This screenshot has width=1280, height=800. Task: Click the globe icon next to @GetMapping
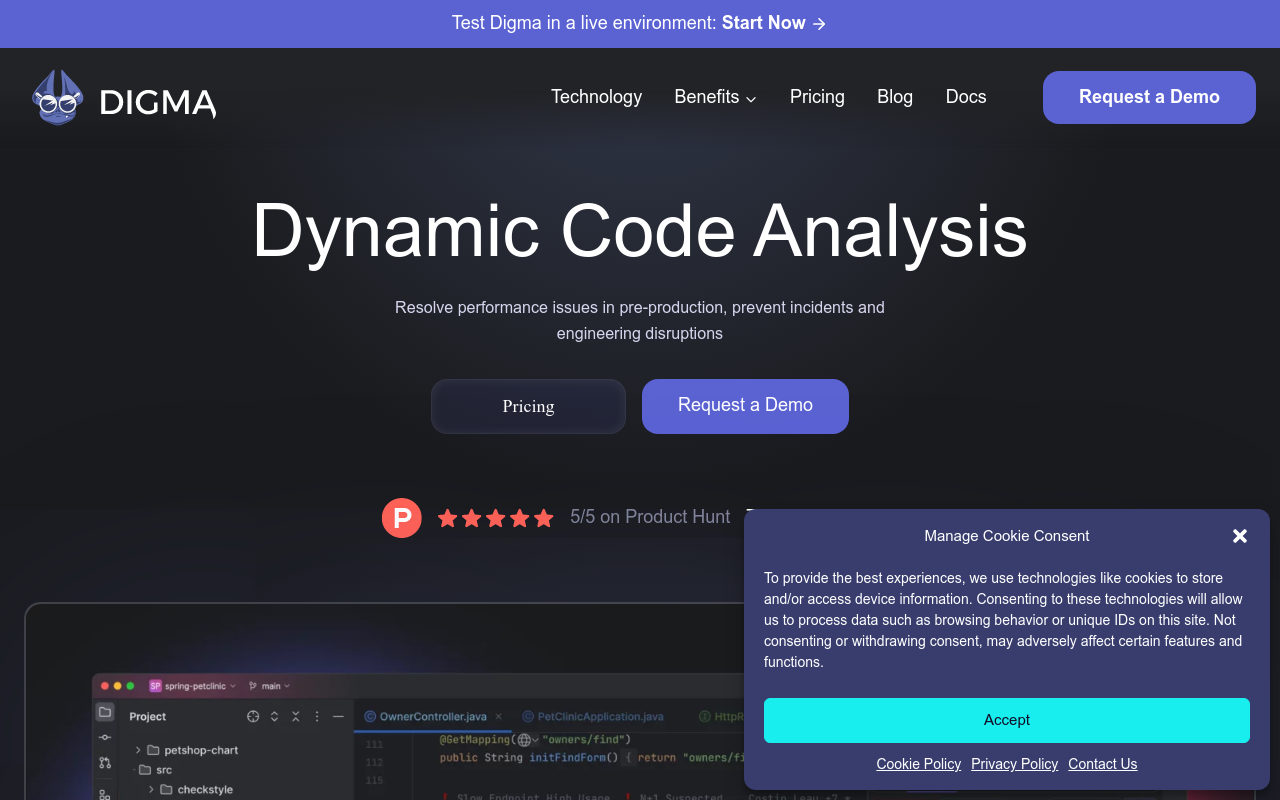pos(524,740)
